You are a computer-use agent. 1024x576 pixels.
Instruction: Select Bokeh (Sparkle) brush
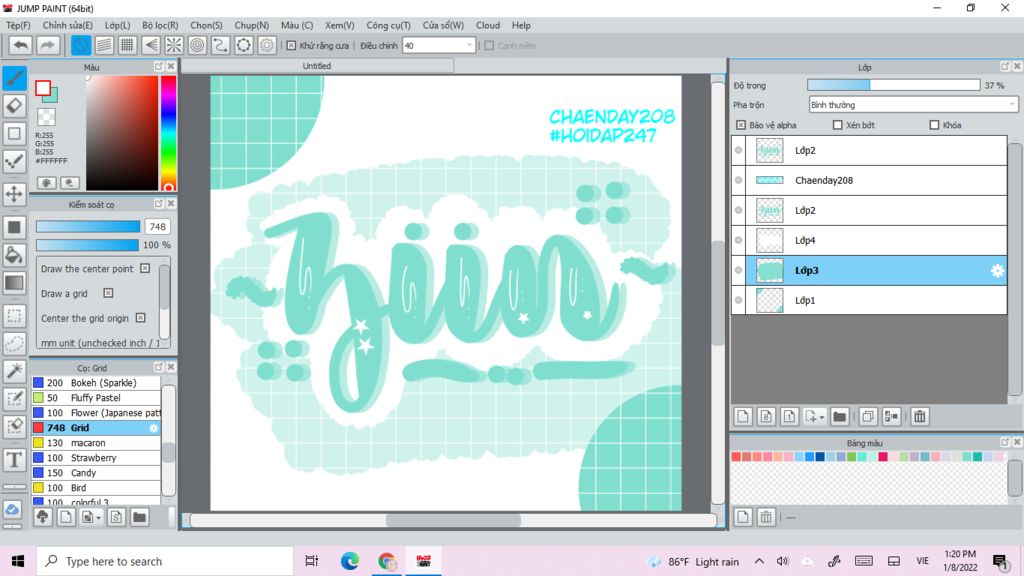point(96,383)
